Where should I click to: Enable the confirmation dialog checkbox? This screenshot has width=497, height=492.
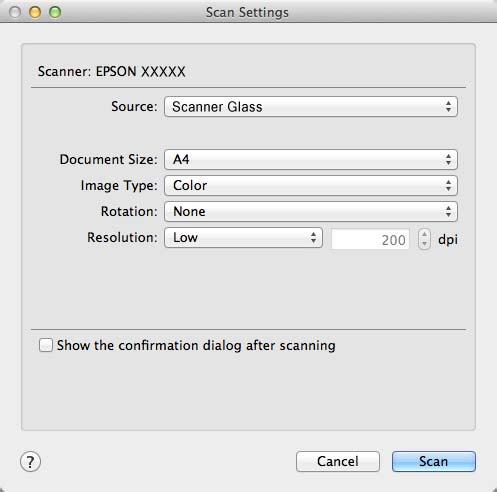46,345
